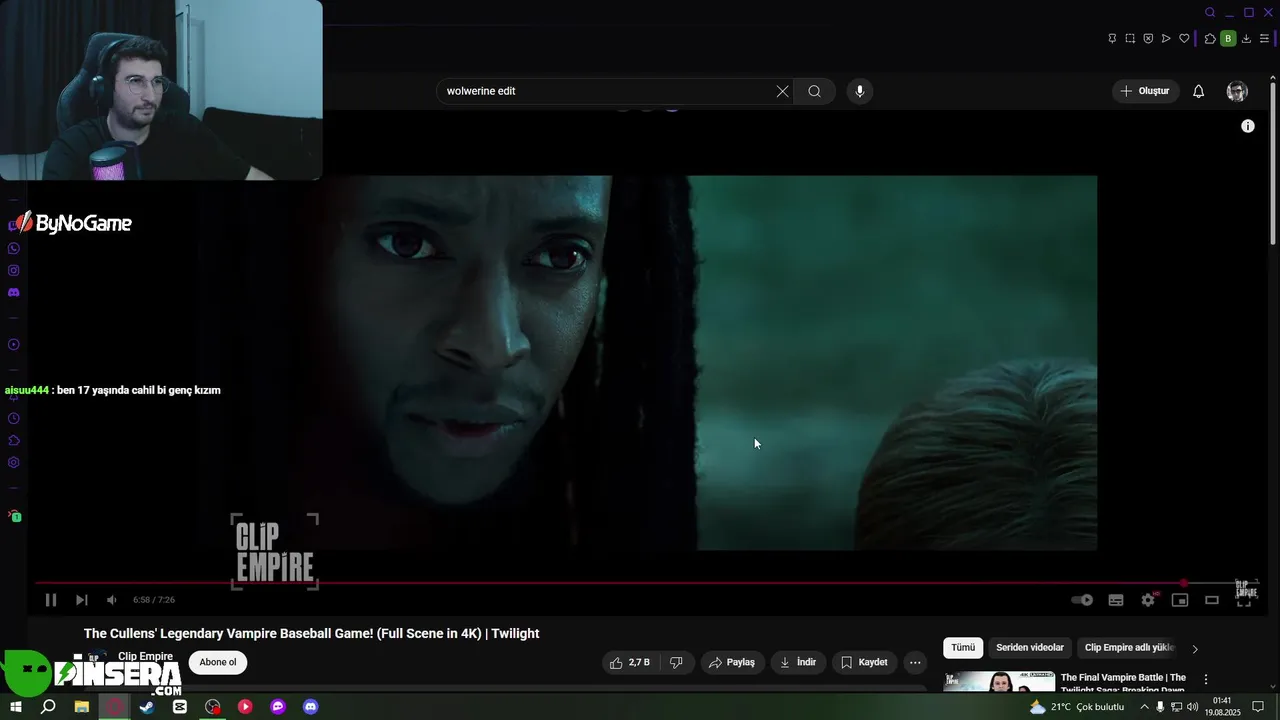Subscribe with the Abone ol button

tap(218, 662)
